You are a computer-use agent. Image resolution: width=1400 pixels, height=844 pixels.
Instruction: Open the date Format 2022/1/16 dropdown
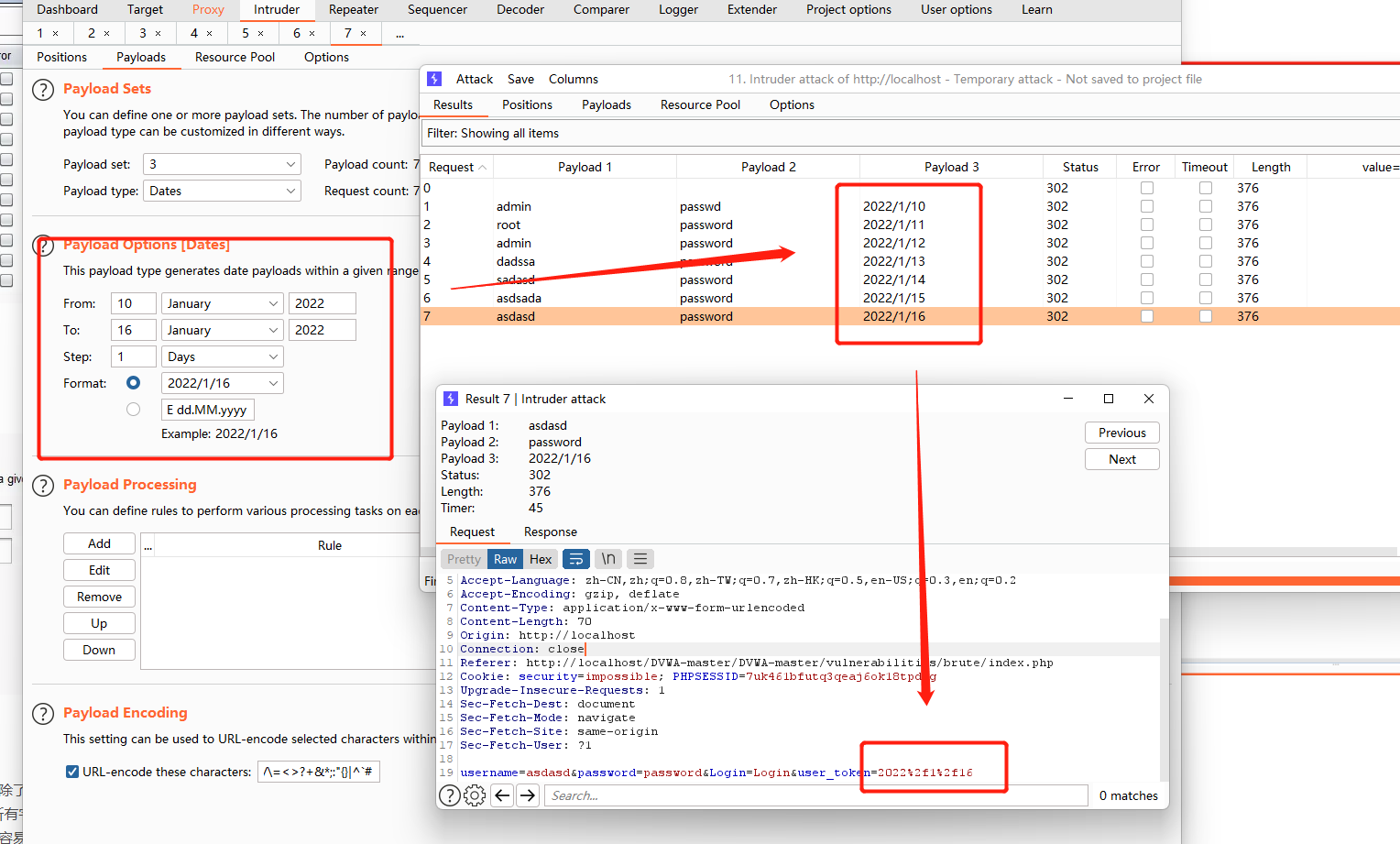[x=222, y=383]
